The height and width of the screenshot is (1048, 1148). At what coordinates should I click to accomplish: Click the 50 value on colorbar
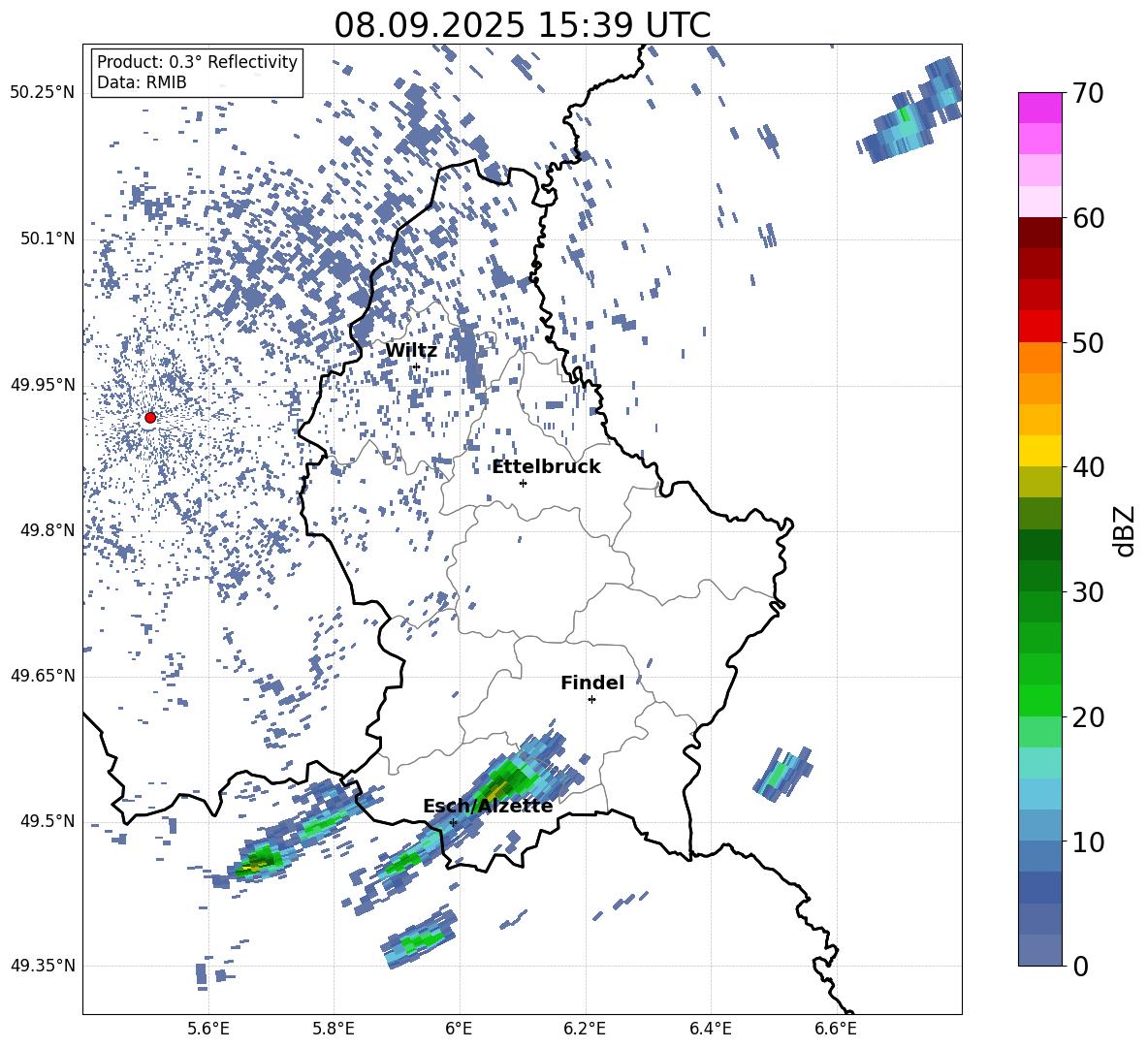pyautogui.click(x=1088, y=343)
